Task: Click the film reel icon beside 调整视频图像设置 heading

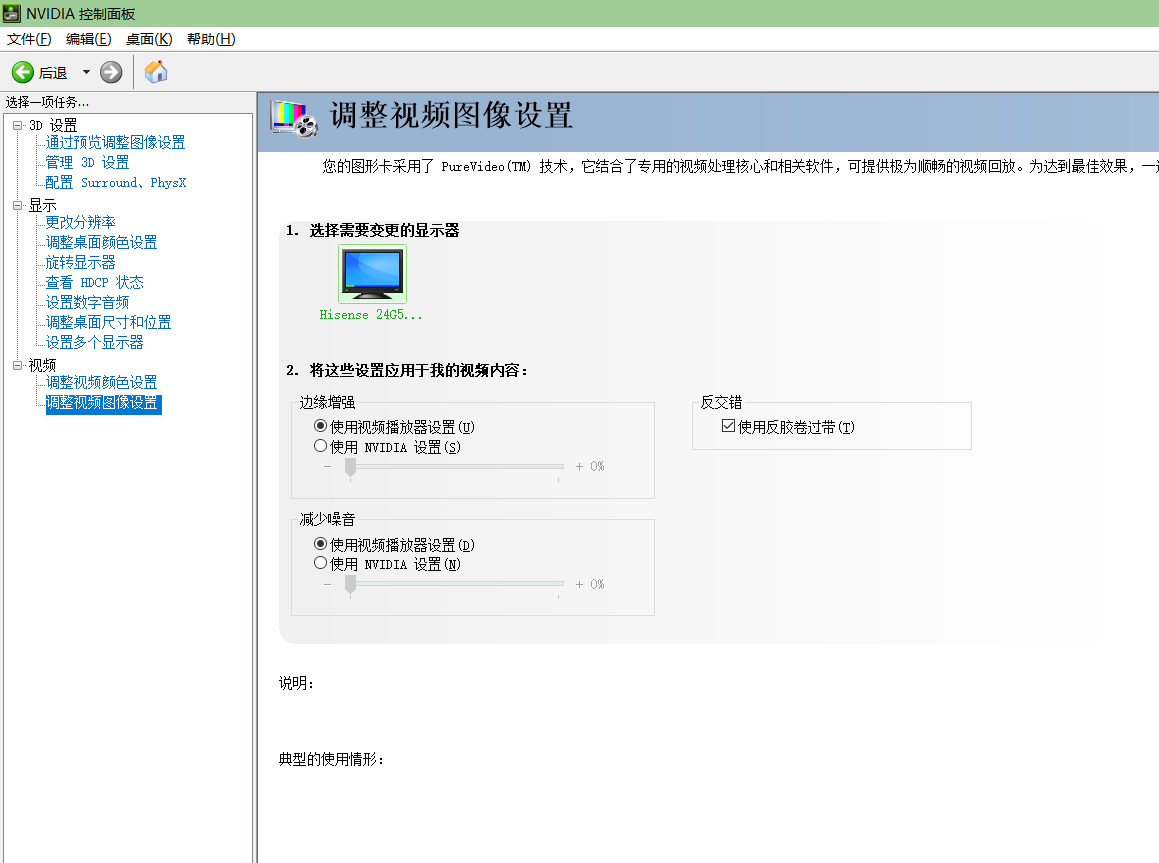Action: click(289, 117)
